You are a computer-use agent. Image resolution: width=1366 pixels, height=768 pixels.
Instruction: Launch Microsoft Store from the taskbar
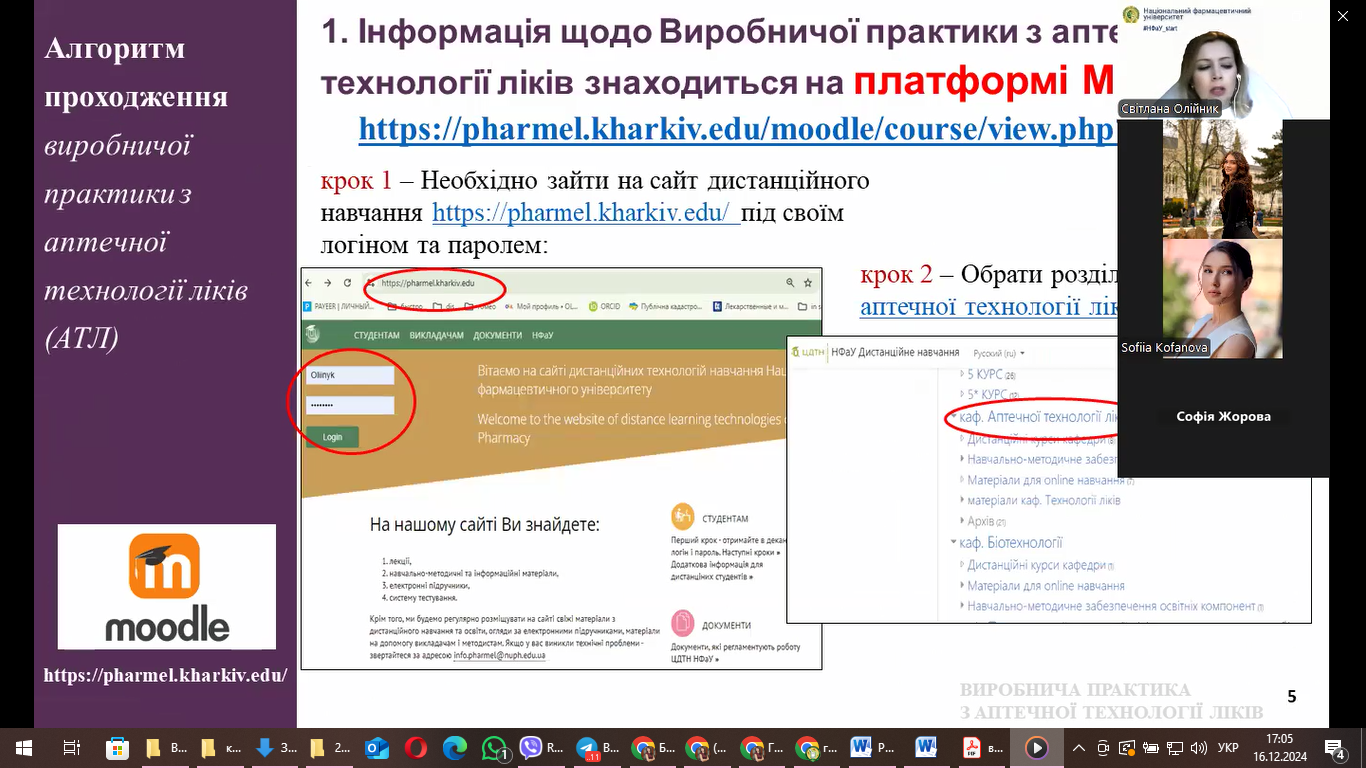click(118, 747)
